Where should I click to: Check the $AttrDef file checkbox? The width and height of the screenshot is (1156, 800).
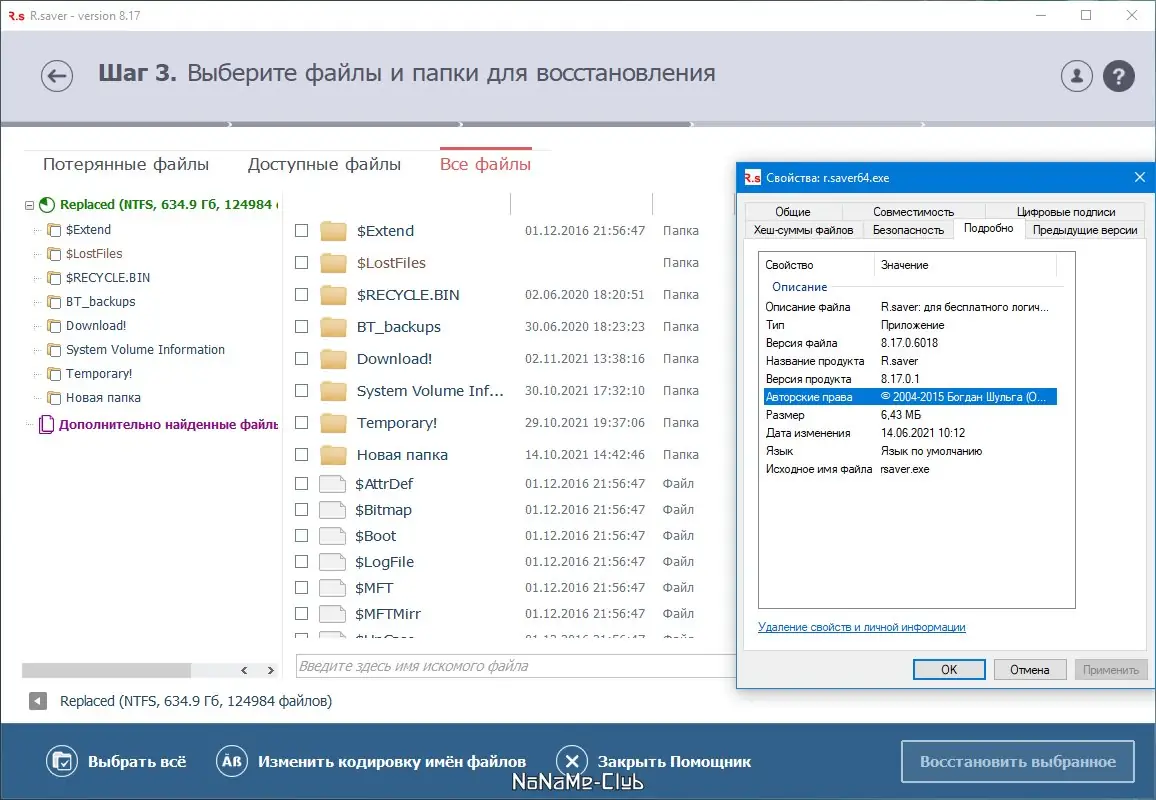point(302,484)
